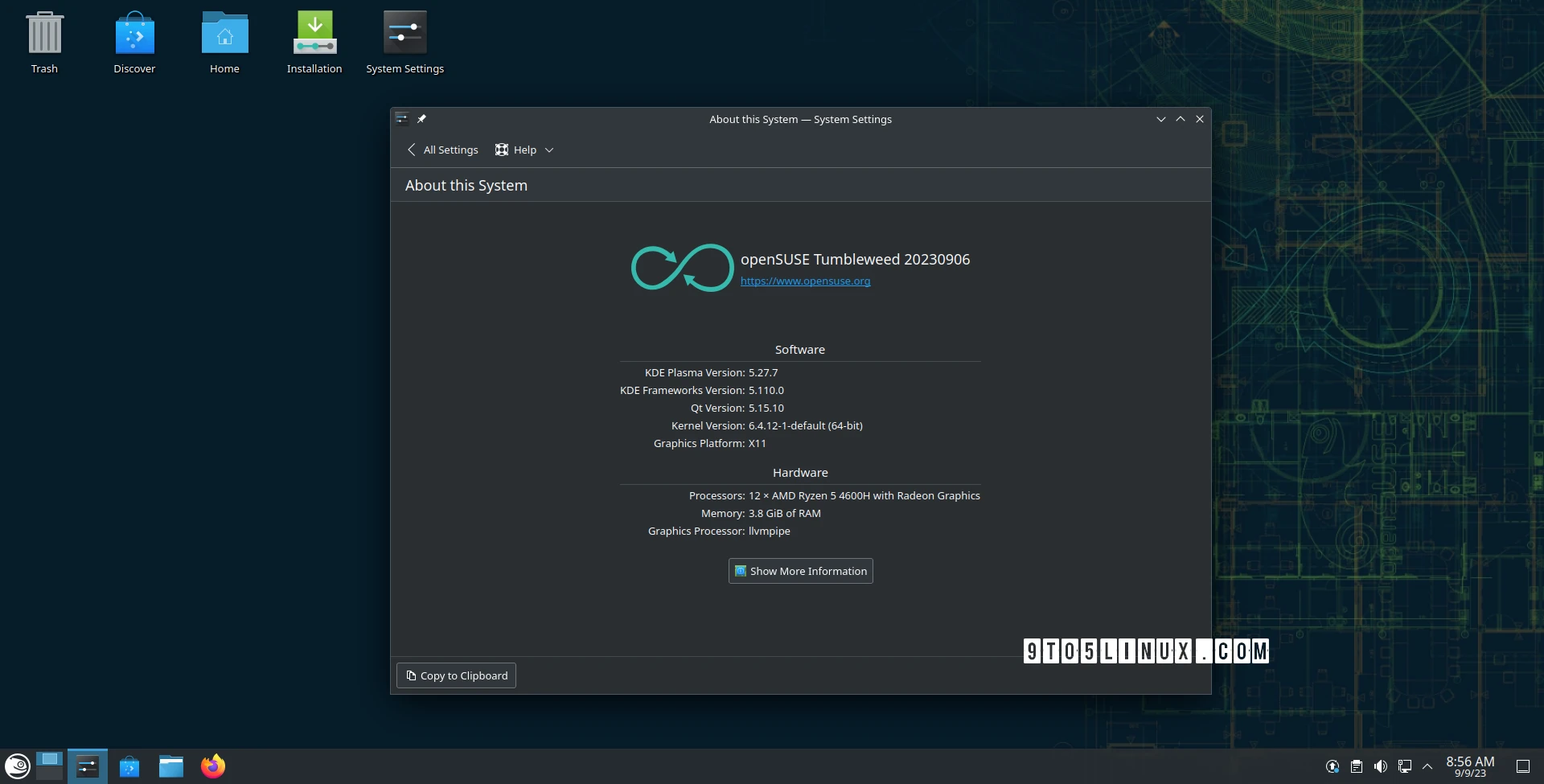Click the Kernel Version 6.4.12-1-default text
Screen dimensions: 1544x784
pos(806,425)
